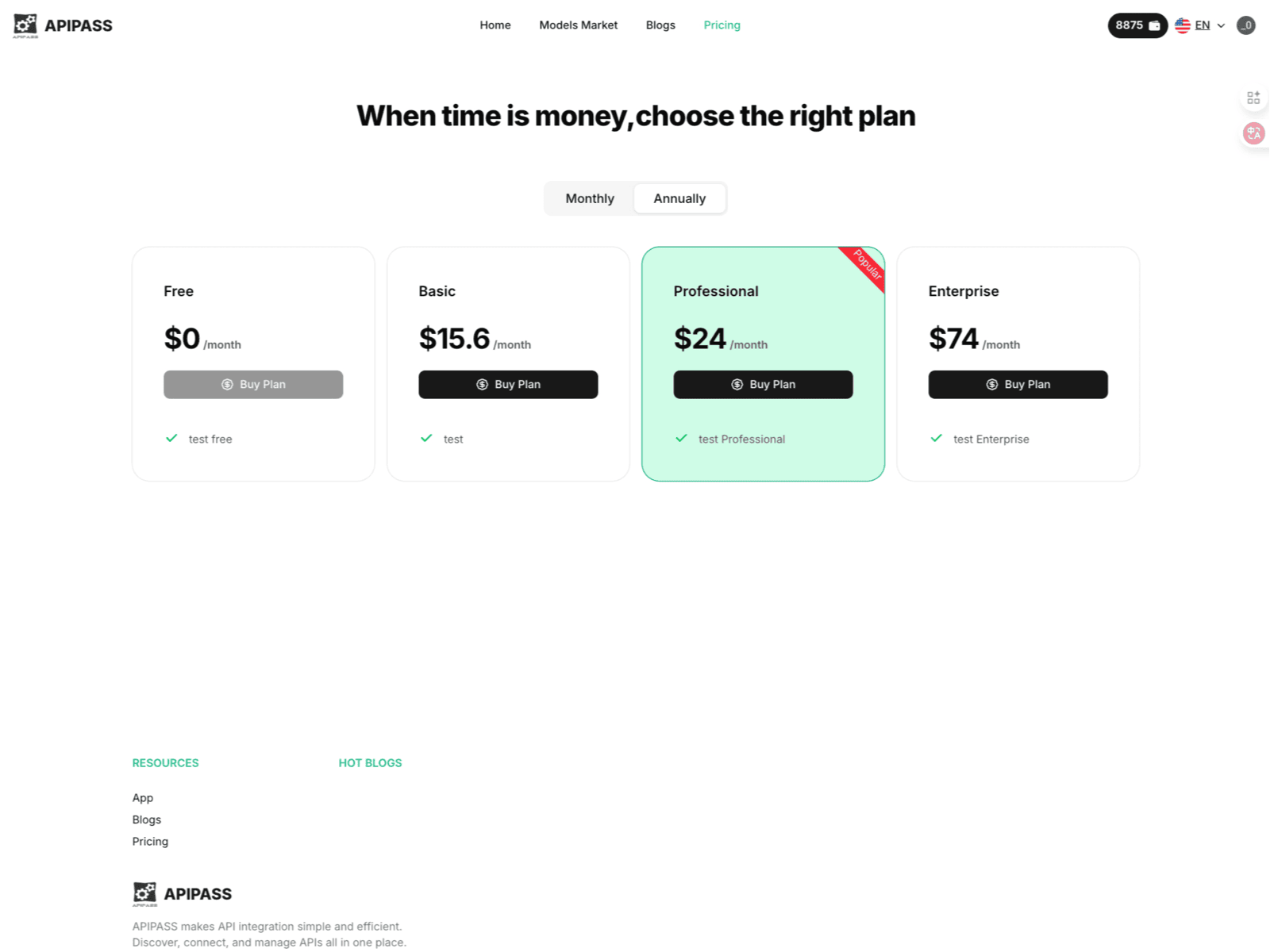Image resolution: width=1270 pixels, height=952 pixels.
Task: Buy the Enterprise plan
Action: coord(1018,384)
